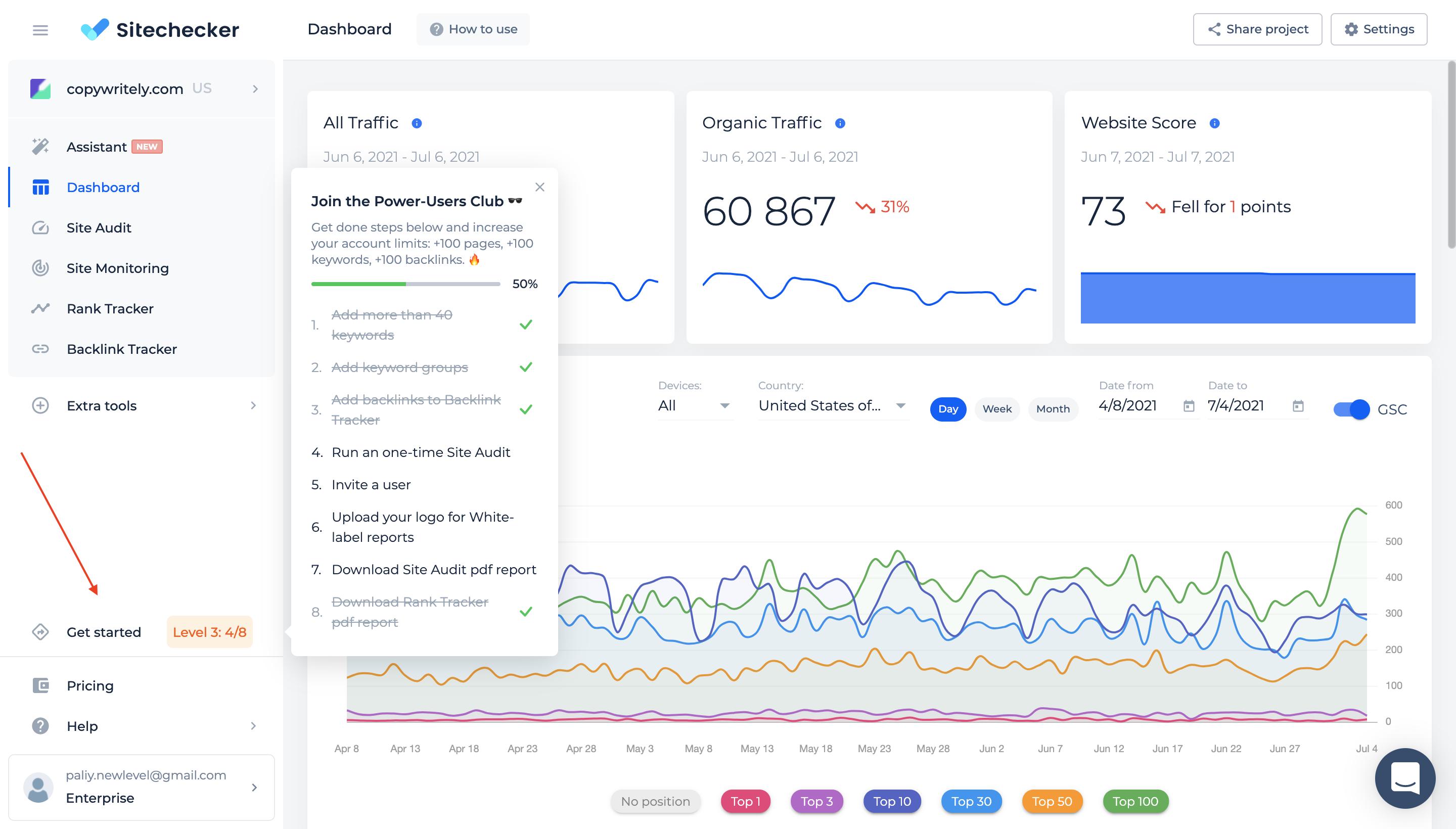The width and height of the screenshot is (1456, 829).
Task: Click the page vertical scrollbar
Action: (1451, 155)
